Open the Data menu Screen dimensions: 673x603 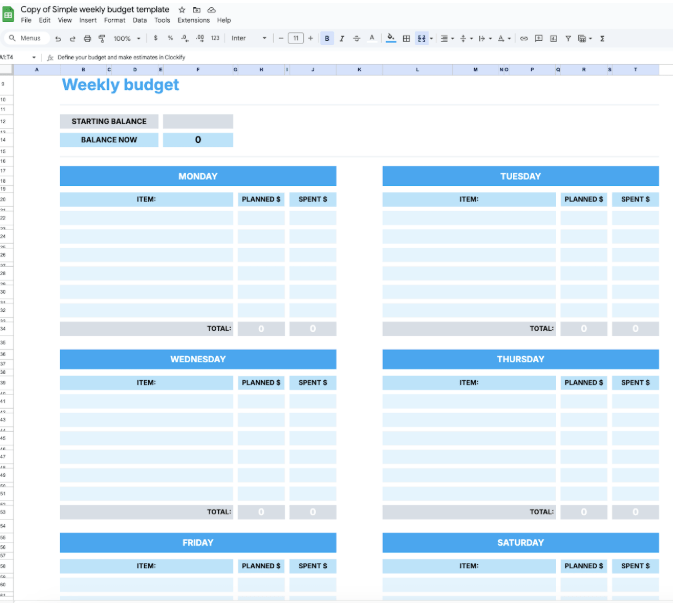click(x=139, y=20)
